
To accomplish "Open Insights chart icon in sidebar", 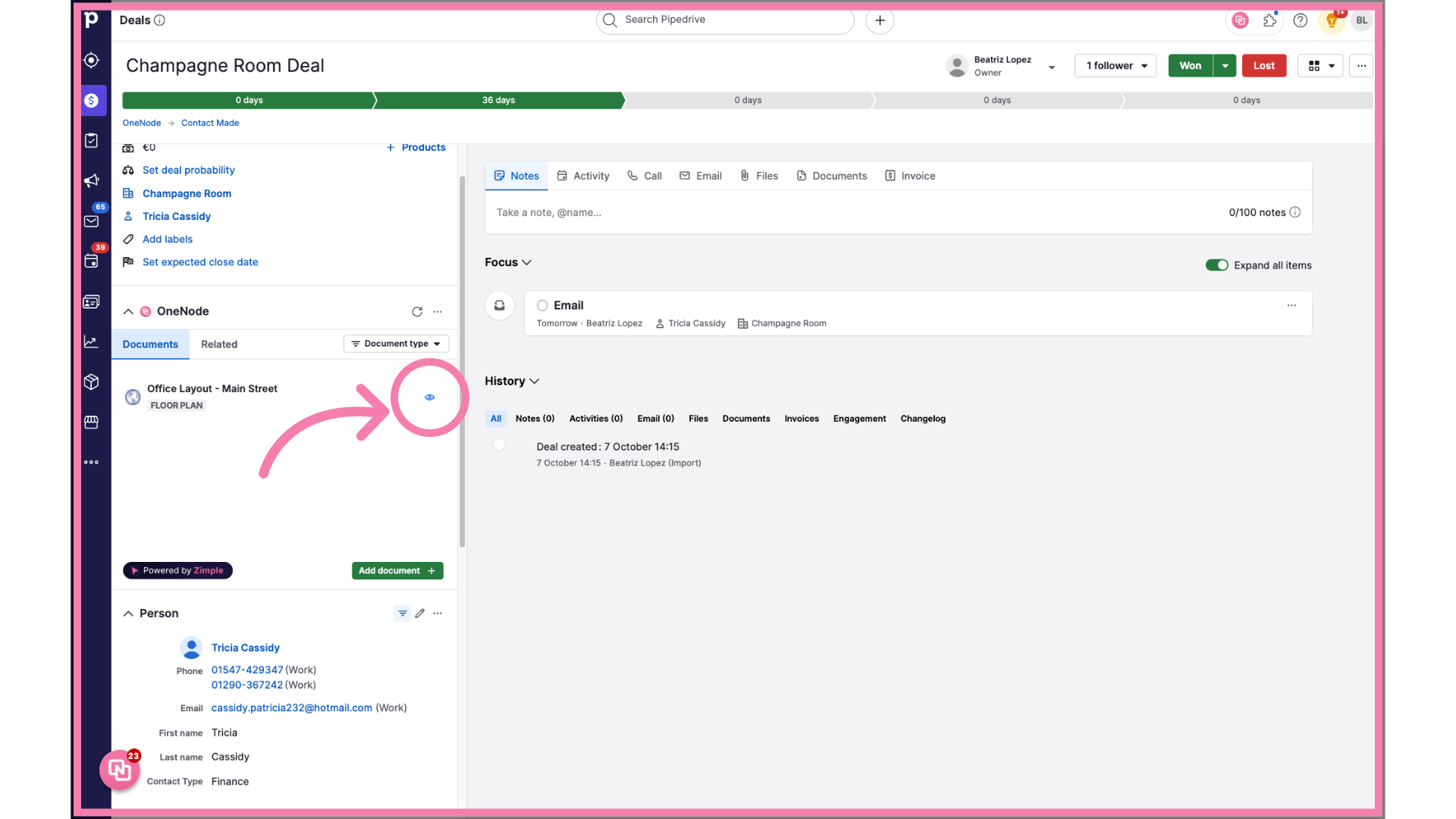I will (x=92, y=342).
